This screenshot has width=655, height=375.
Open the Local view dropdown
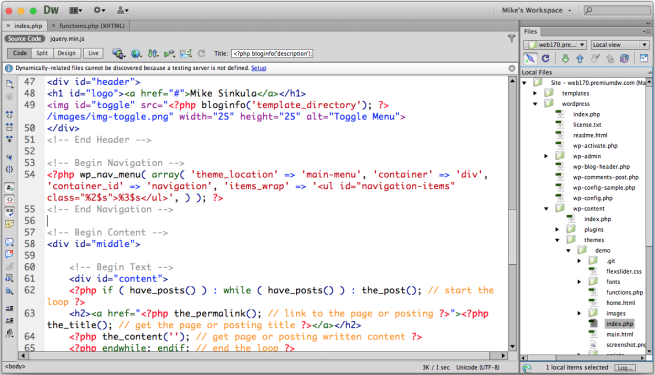pyautogui.click(x=620, y=45)
